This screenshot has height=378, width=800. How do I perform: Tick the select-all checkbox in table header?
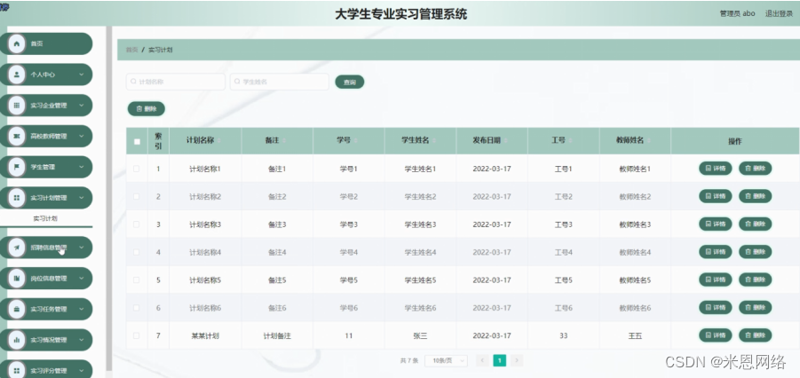click(137, 141)
